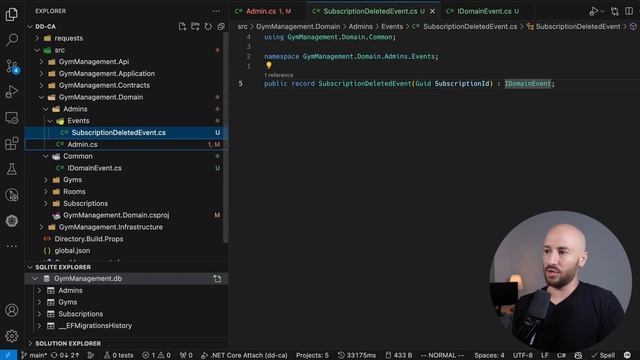
Task: Click the Explorer tree vertical scrollbar
Action: (x=226, y=137)
